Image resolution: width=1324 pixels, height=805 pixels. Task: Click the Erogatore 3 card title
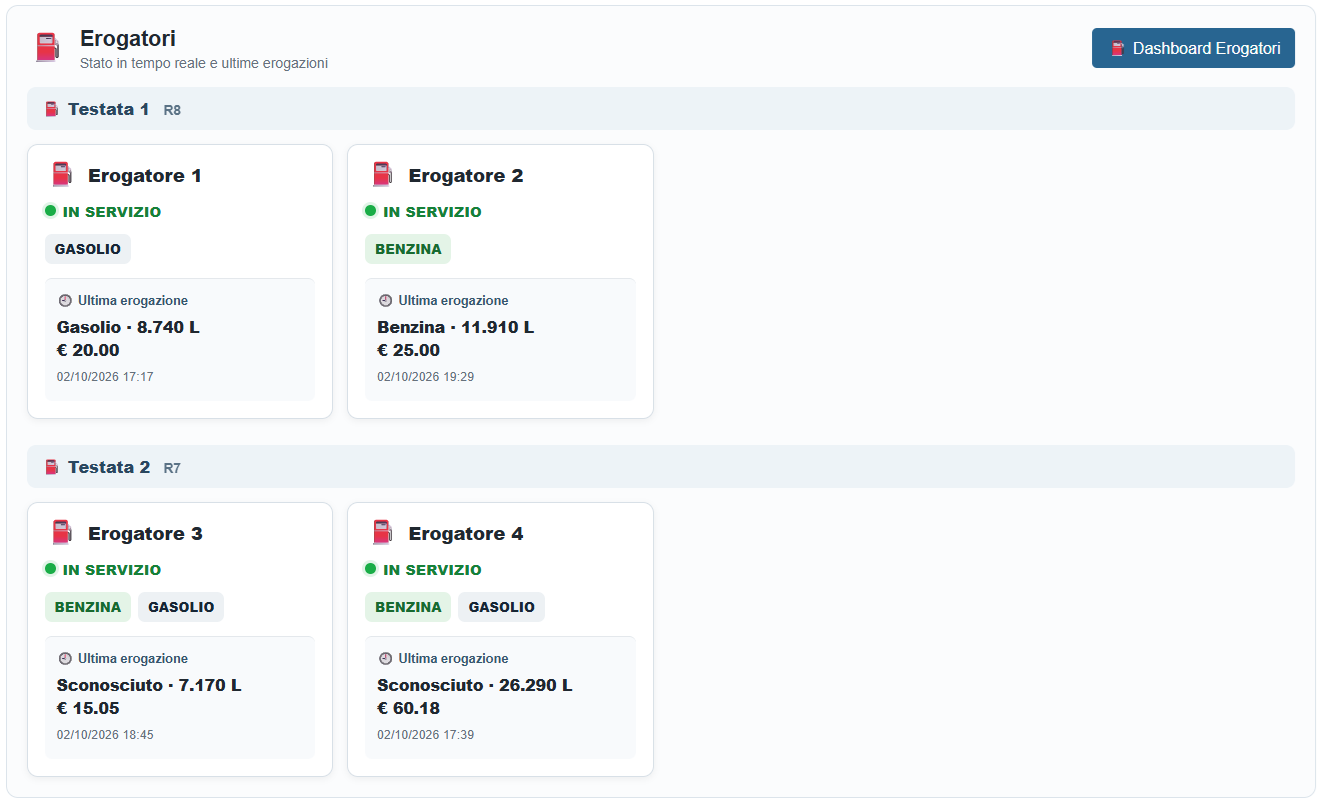tap(145, 534)
